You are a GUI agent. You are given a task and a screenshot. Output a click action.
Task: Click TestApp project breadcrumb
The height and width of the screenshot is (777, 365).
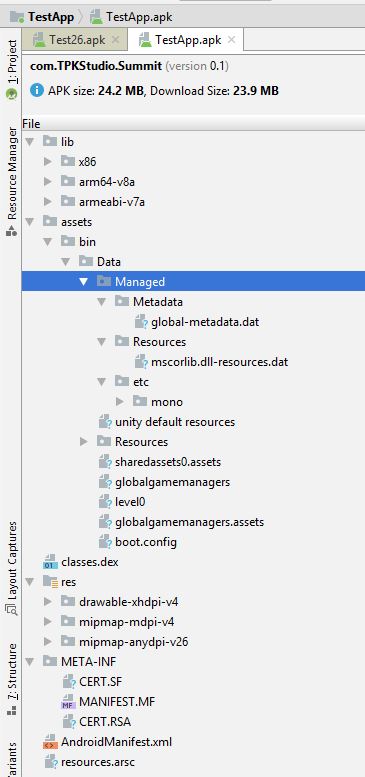tap(42, 17)
